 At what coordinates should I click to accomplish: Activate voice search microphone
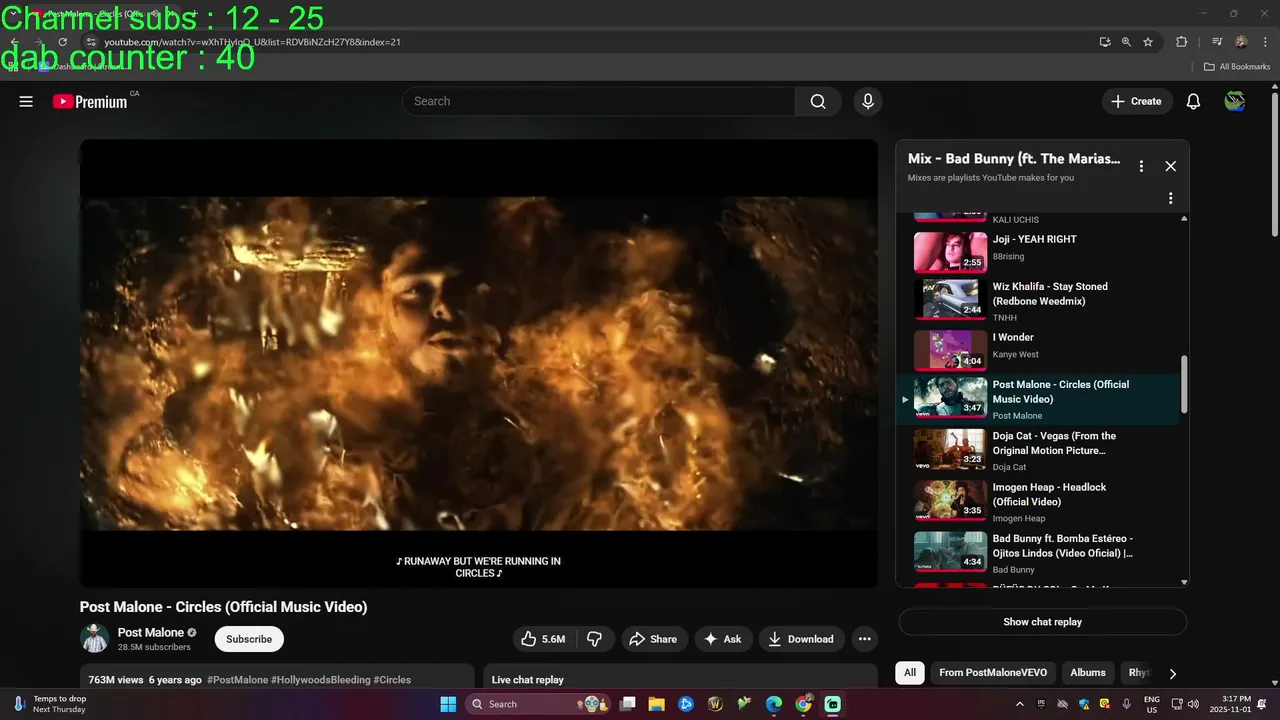pyautogui.click(x=868, y=101)
